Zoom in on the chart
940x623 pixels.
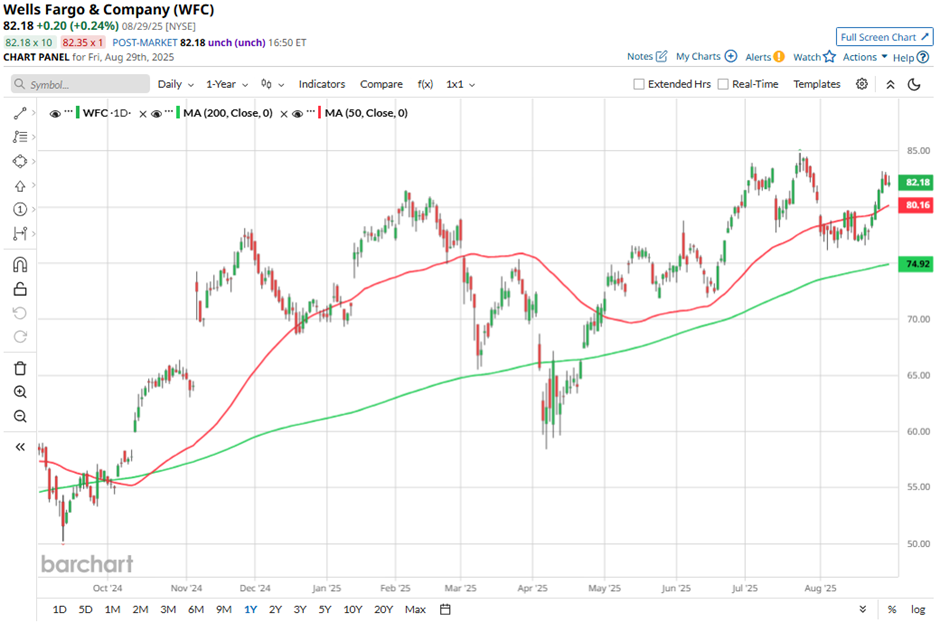click(20, 392)
